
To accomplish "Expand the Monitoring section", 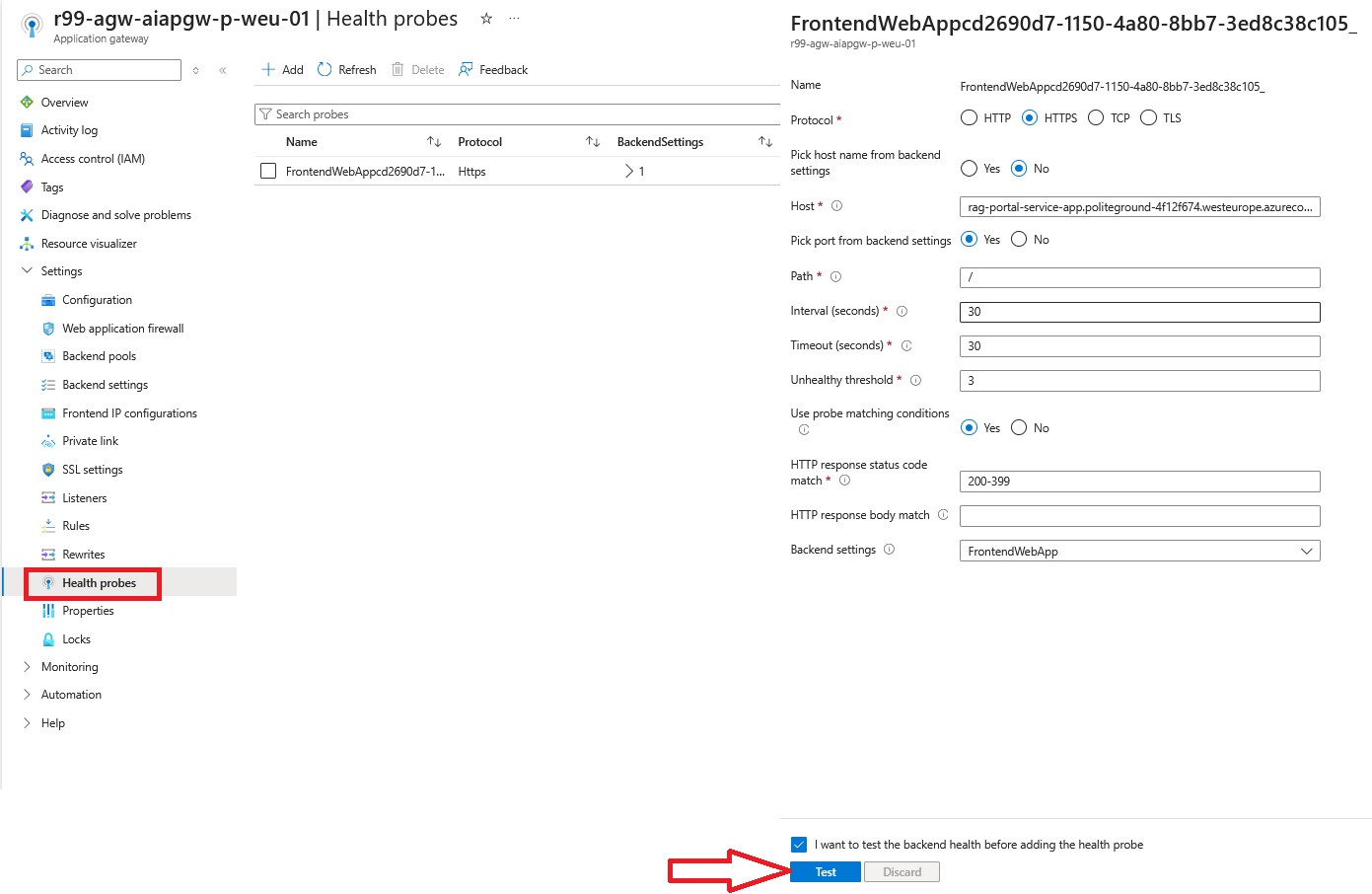I will click(x=27, y=667).
